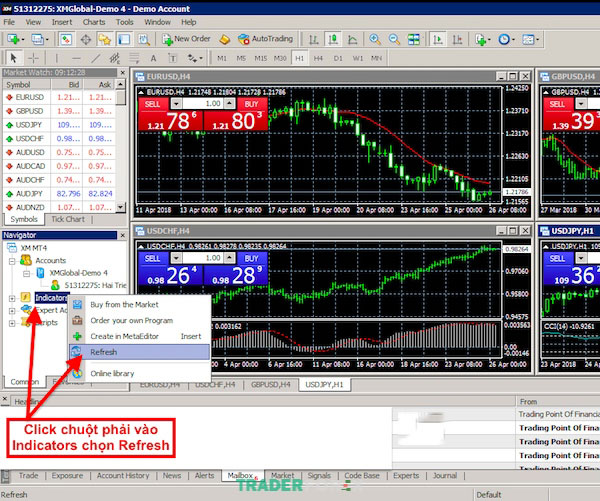
Task: Switch timeframe to M30
Action: (280, 58)
